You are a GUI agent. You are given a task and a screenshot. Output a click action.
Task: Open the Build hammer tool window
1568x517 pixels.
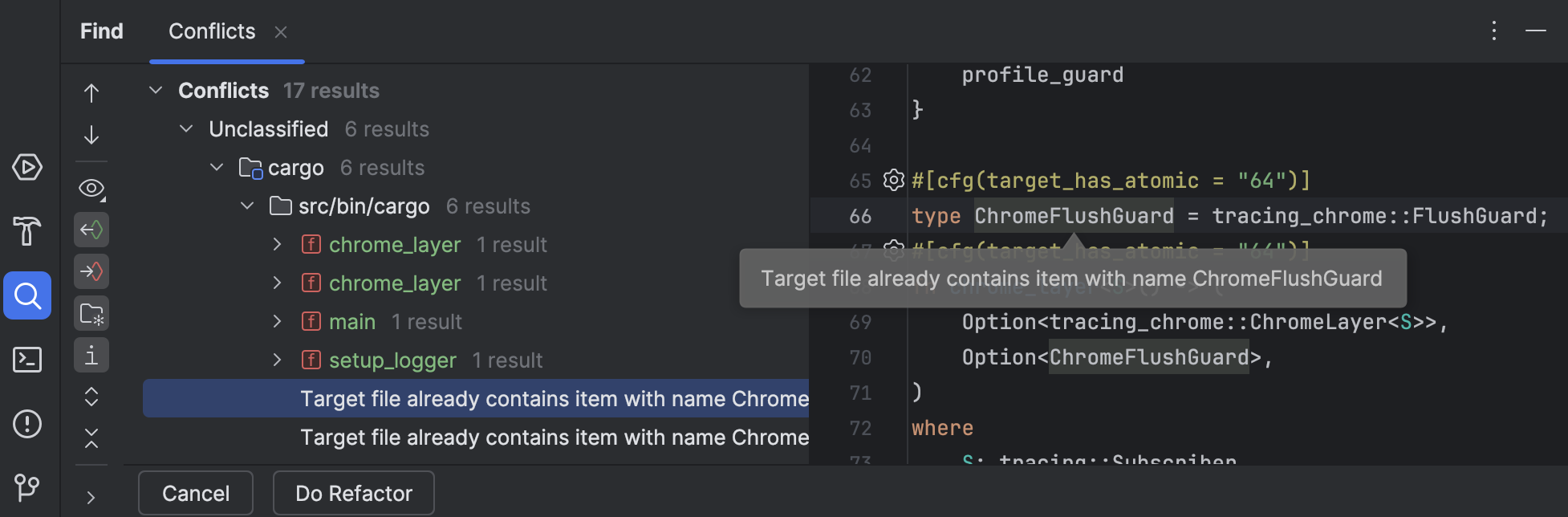[x=27, y=231]
